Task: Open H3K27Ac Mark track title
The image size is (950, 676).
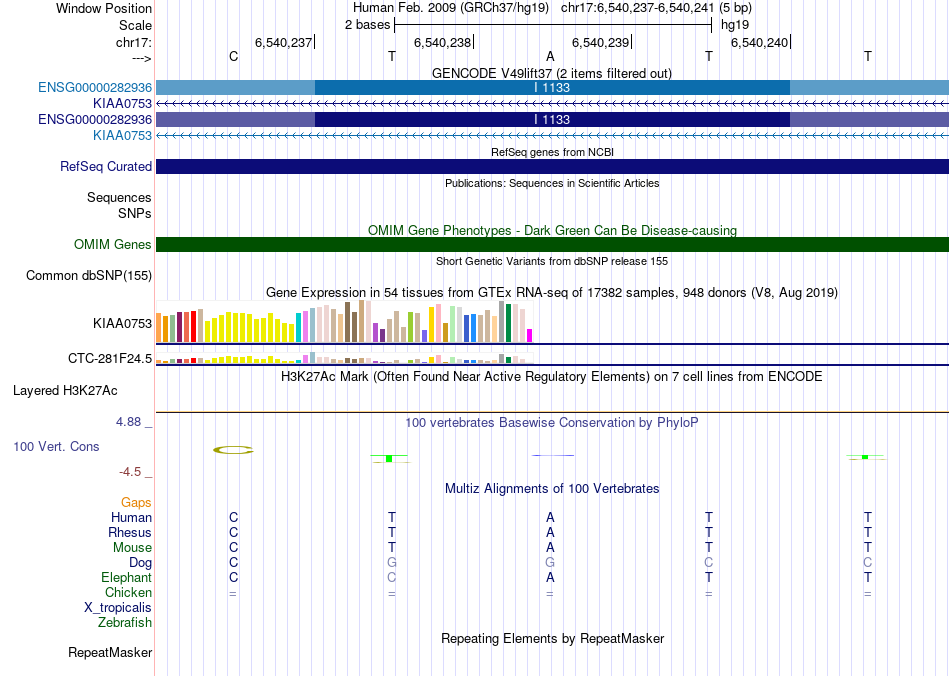Action: (x=552, y=377)
